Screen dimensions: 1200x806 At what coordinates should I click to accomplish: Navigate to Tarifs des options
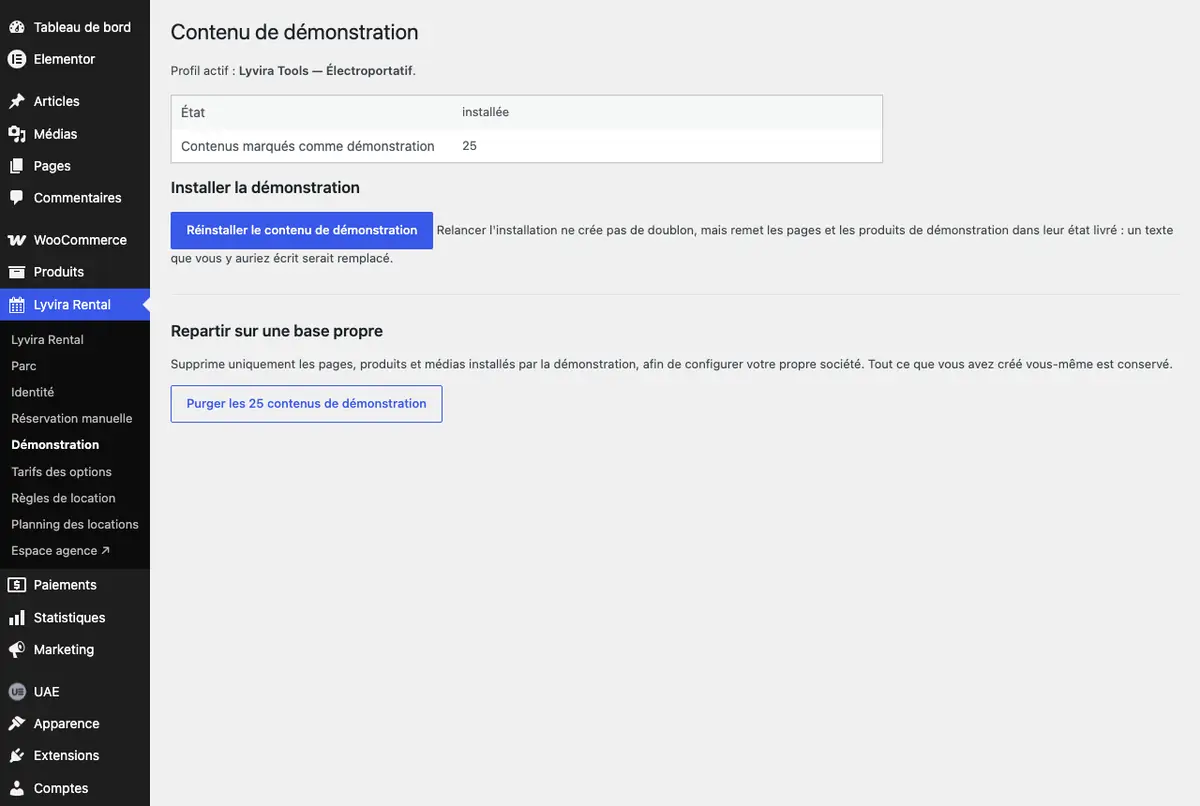tap(61, 472)
